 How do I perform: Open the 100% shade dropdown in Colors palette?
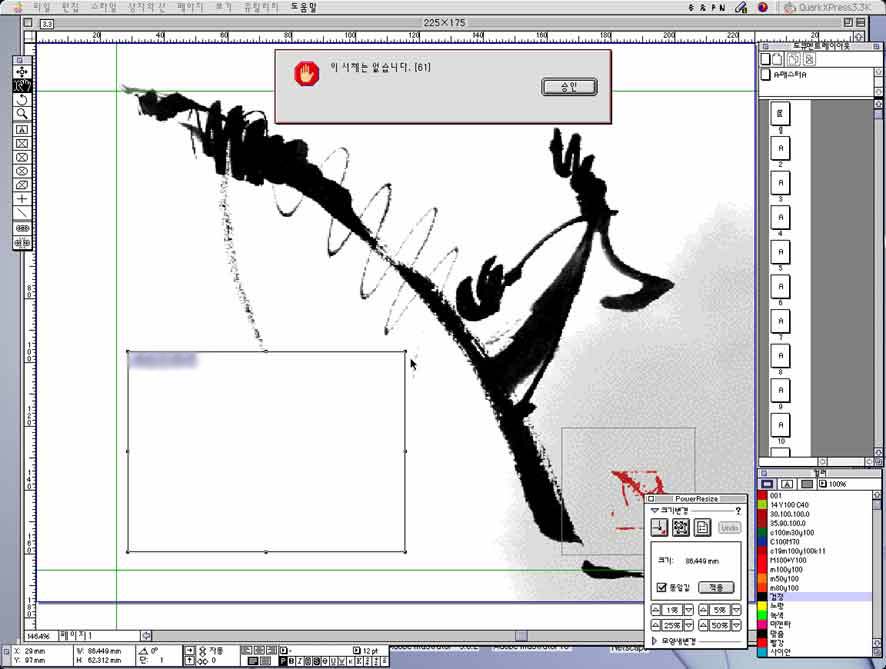coord(823,484)
